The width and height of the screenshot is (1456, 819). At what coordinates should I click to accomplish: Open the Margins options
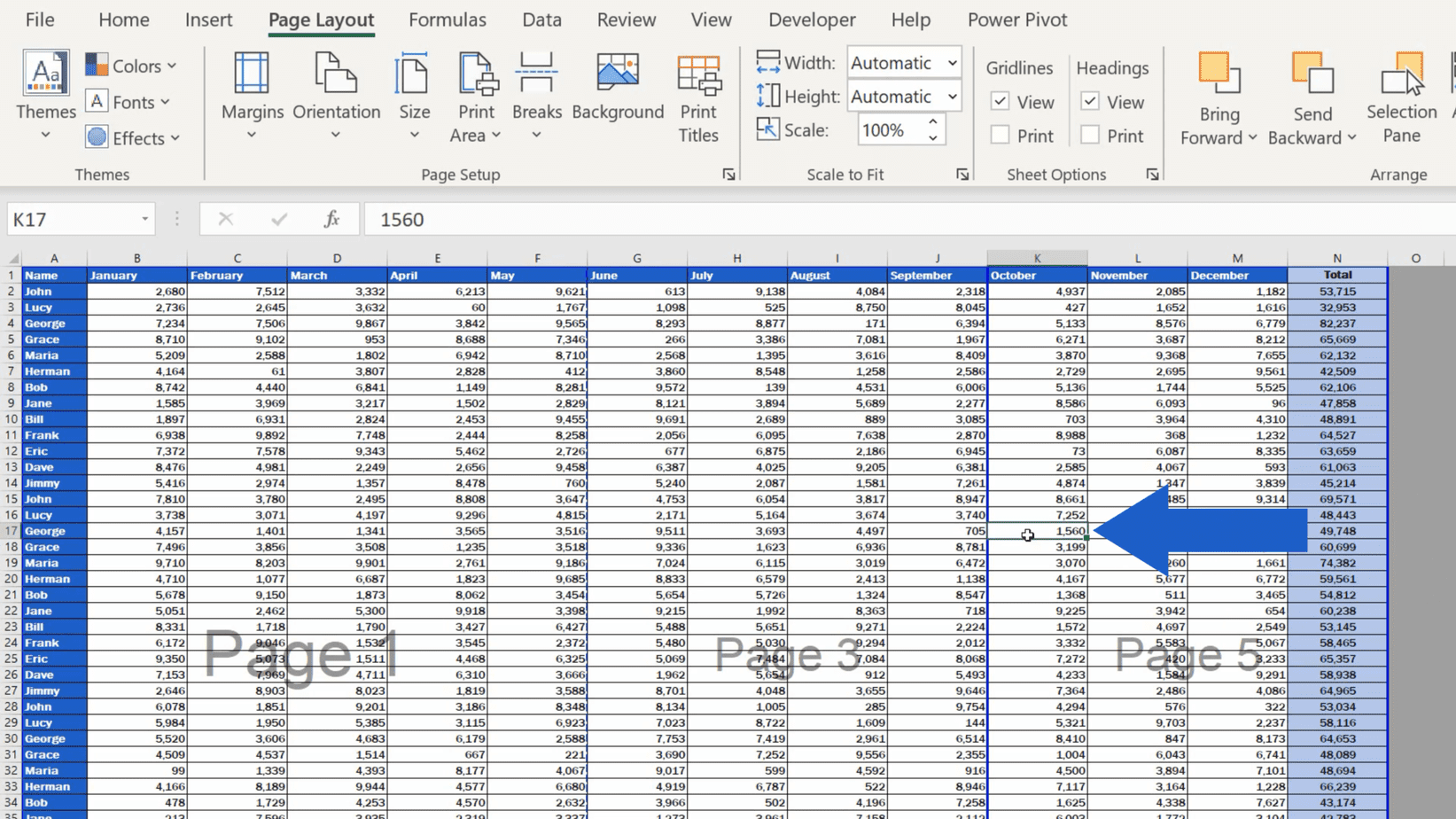[252, 97]
